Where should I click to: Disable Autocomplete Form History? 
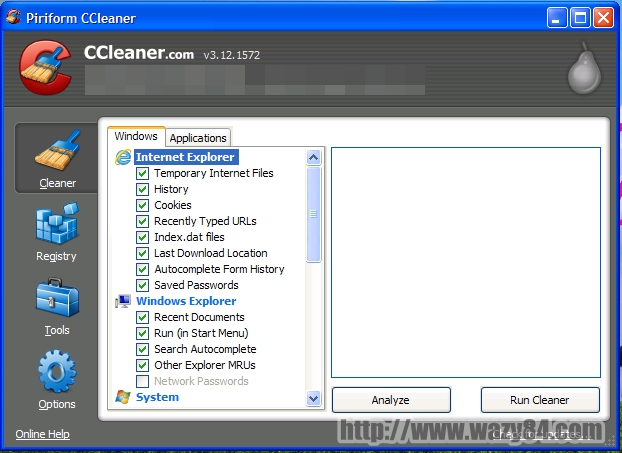tap(142, 269)
